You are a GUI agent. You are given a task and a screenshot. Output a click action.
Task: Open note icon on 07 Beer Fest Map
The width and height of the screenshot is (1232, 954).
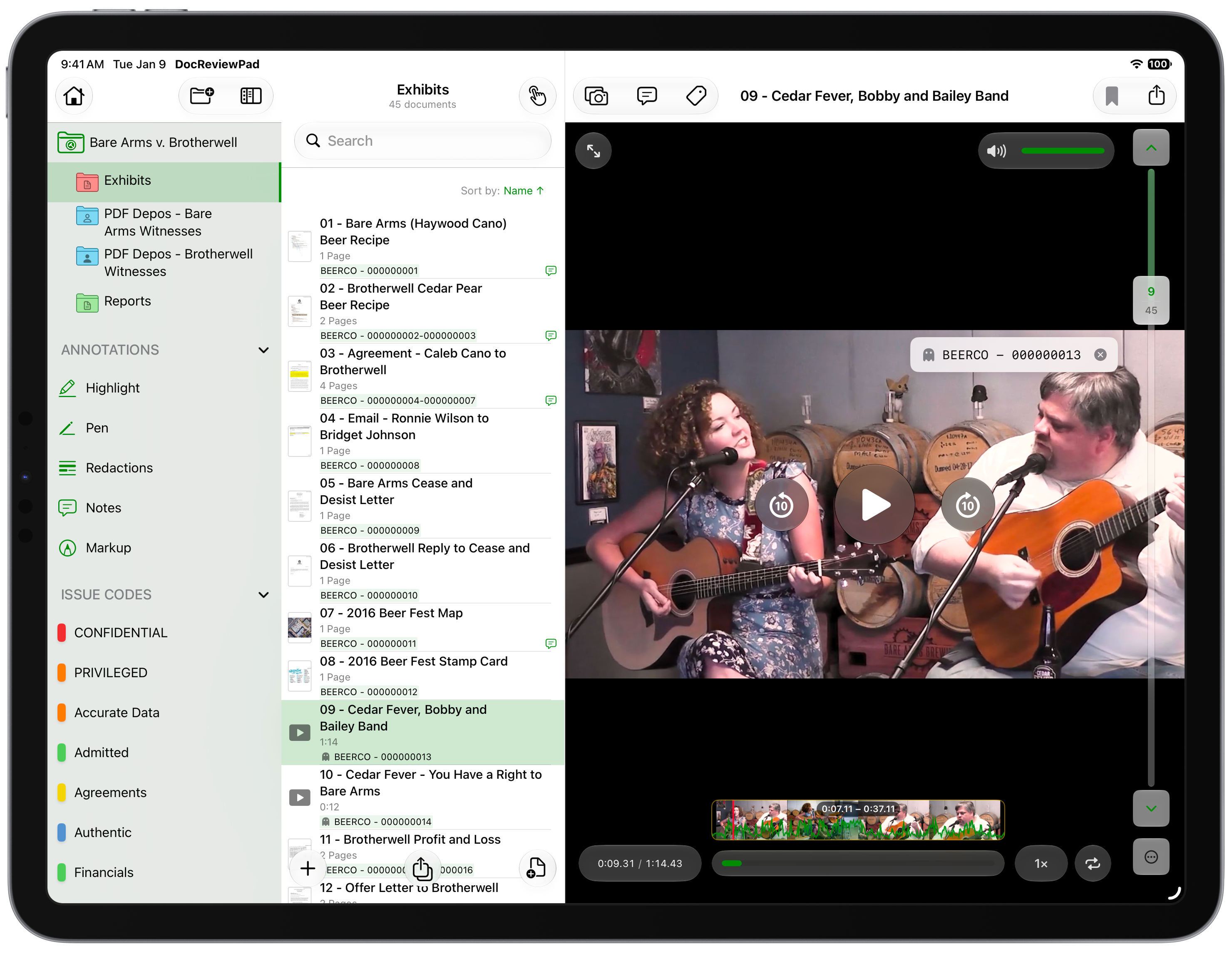click(x=551, y=644)
